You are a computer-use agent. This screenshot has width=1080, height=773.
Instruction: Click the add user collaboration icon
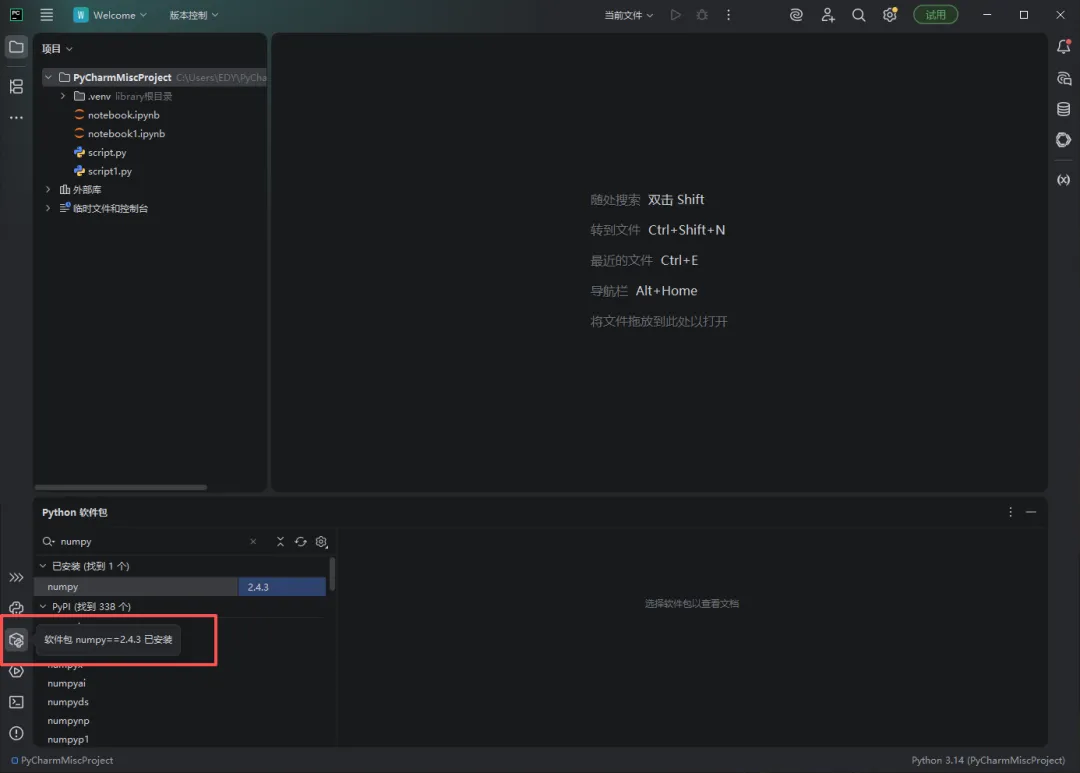click(x=828, y=15)
